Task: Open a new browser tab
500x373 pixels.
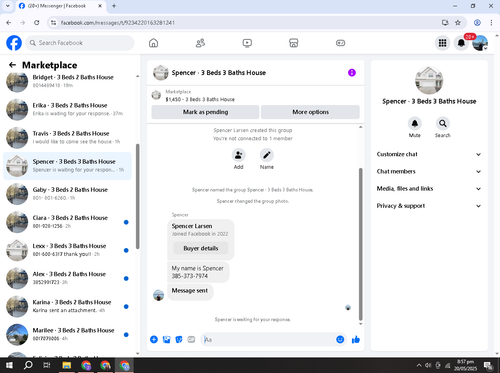Action: [x=114, y=6]
